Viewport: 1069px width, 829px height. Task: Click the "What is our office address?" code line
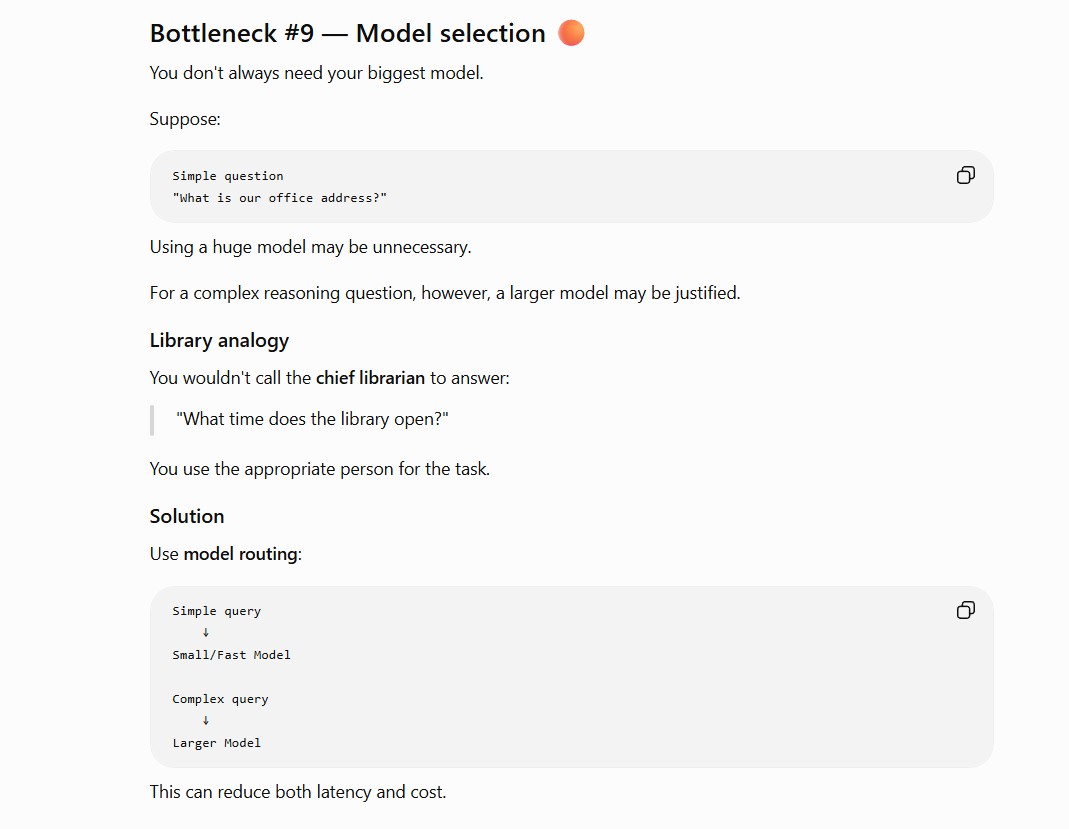click(x=280, y=198)
